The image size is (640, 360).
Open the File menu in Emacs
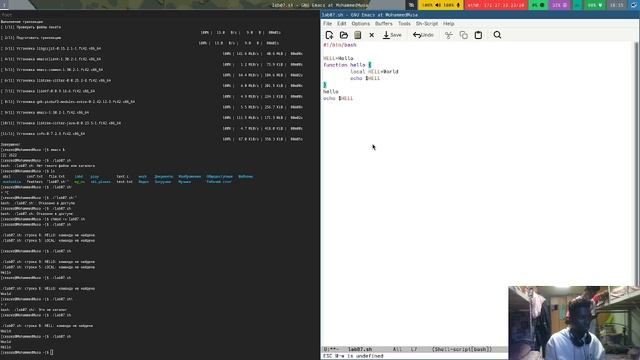click(327, 24)
